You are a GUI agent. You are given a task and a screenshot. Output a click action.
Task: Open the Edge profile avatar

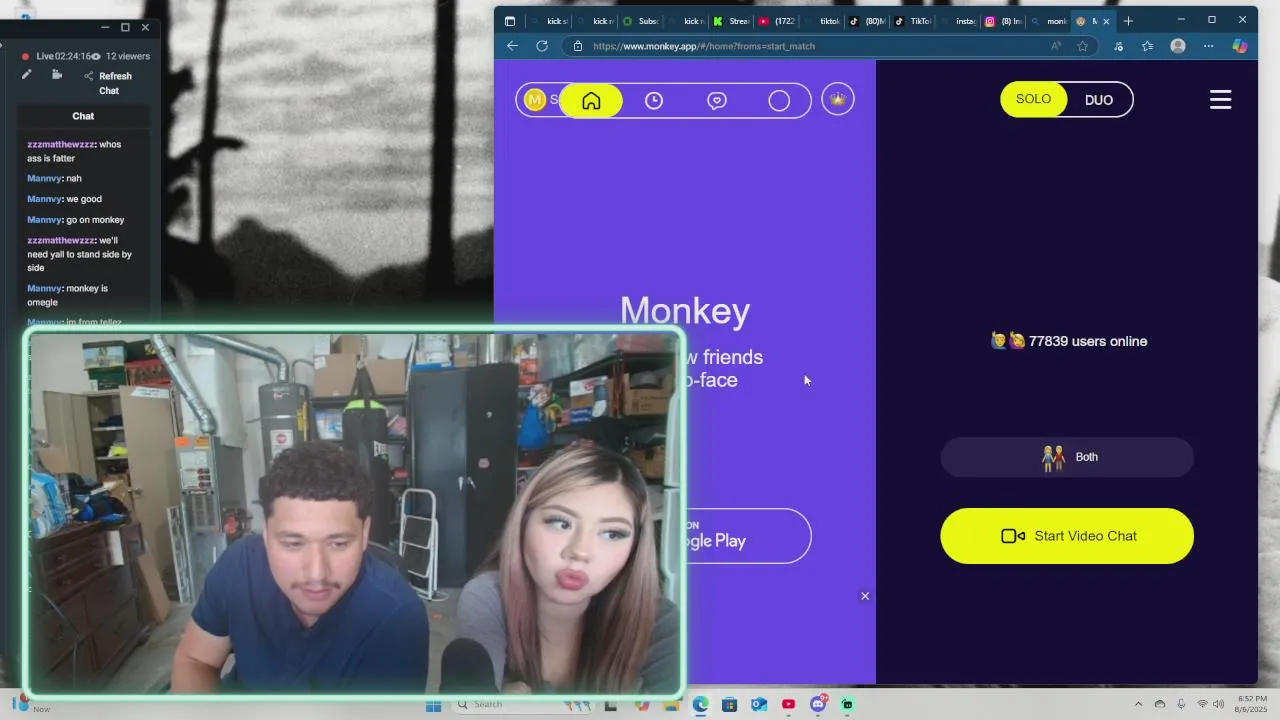[x=1178, y=46]
